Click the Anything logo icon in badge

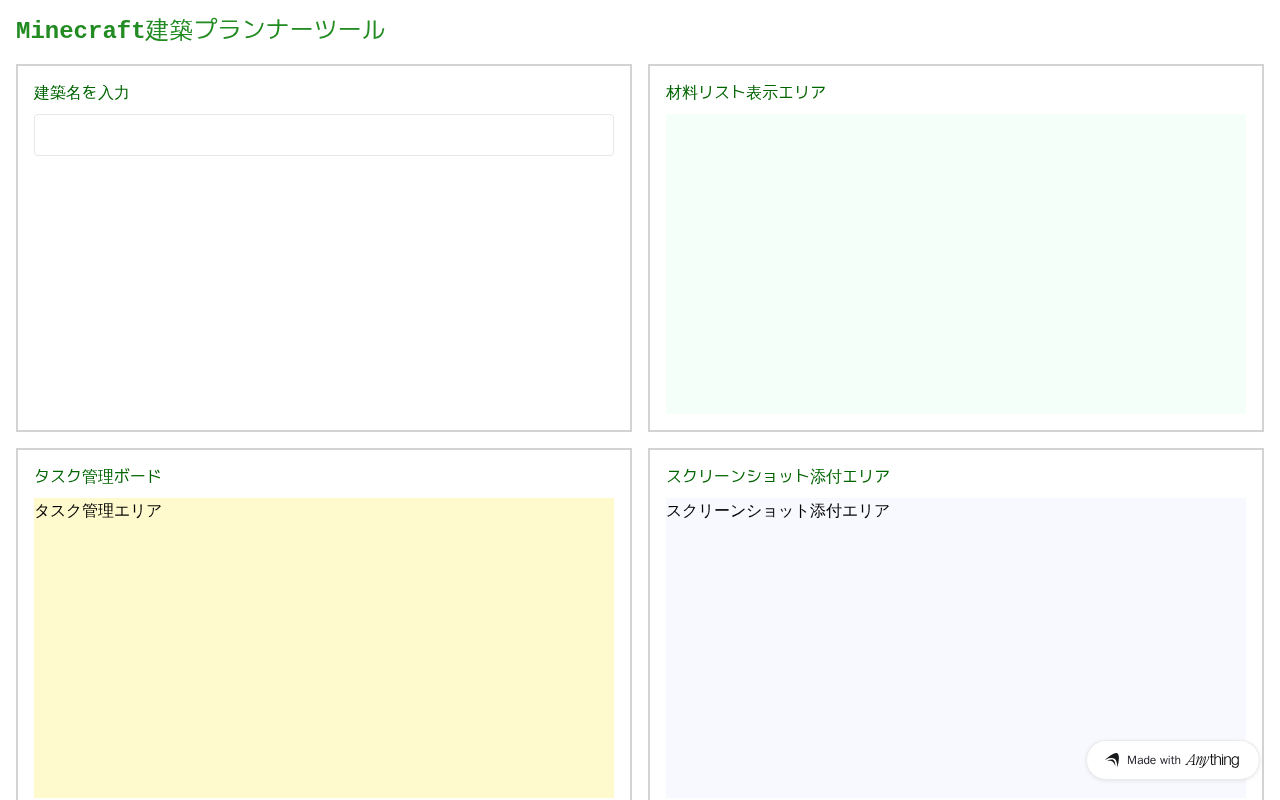pyautogui.click(x=1112, y=760)
